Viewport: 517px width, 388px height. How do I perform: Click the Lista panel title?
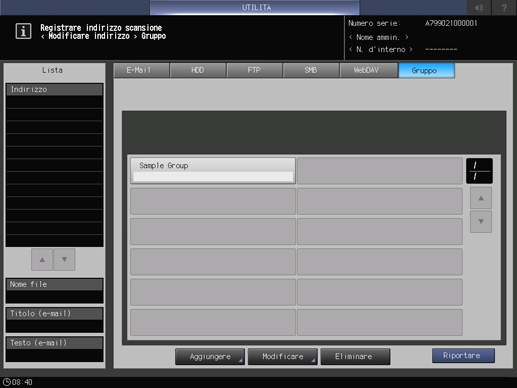point(52,70)
